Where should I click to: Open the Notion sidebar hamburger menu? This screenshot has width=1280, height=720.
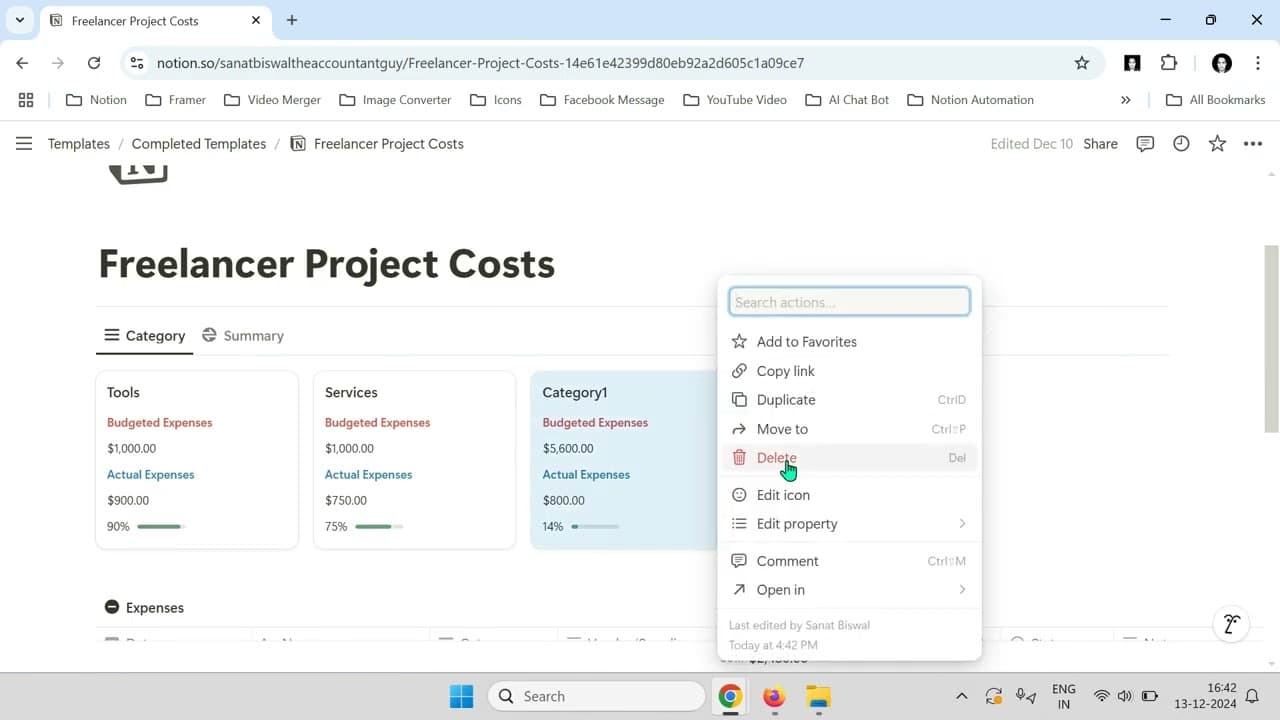[x=24, y=144]
